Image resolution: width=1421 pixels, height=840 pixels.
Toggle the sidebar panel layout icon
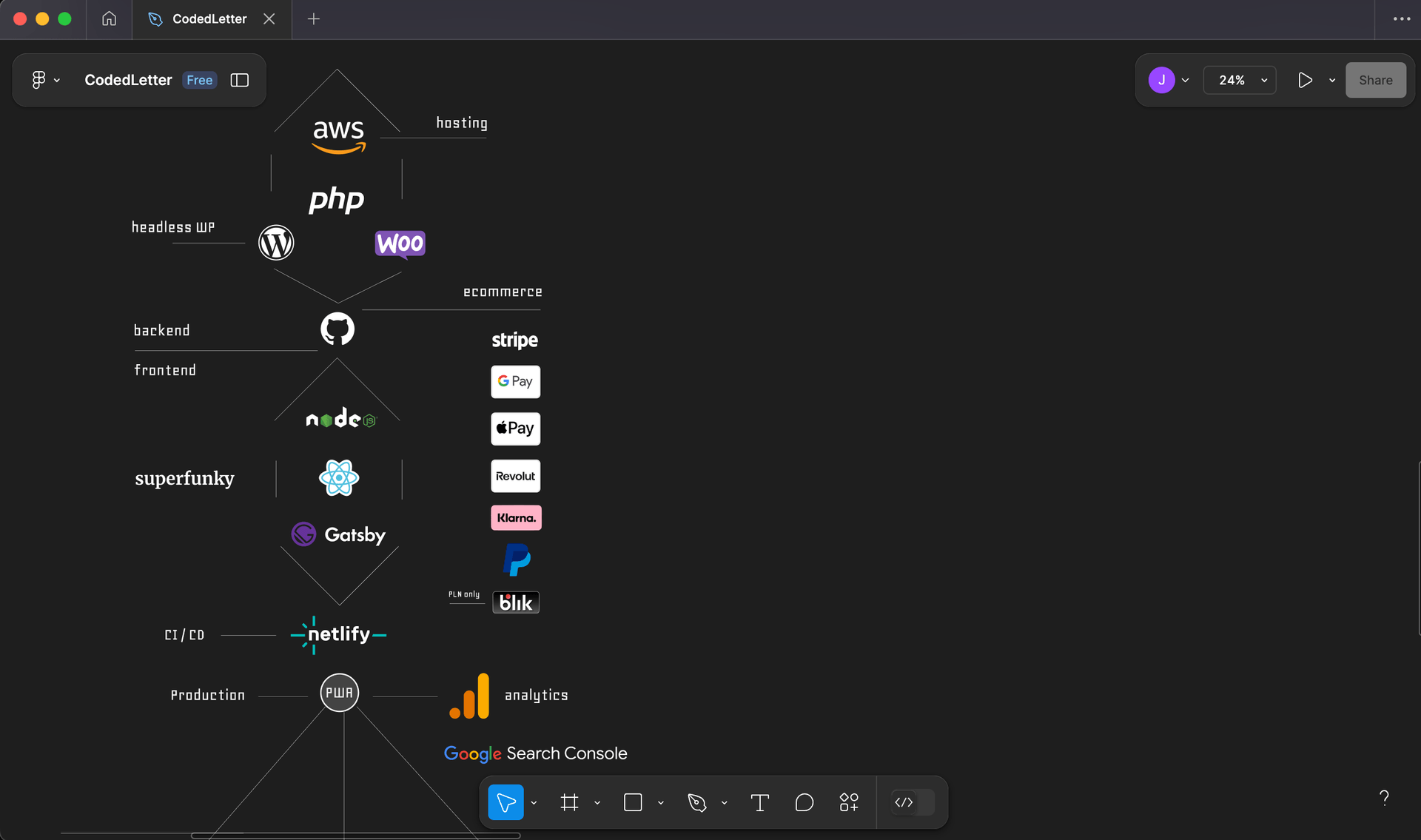(x=239, y=80)
